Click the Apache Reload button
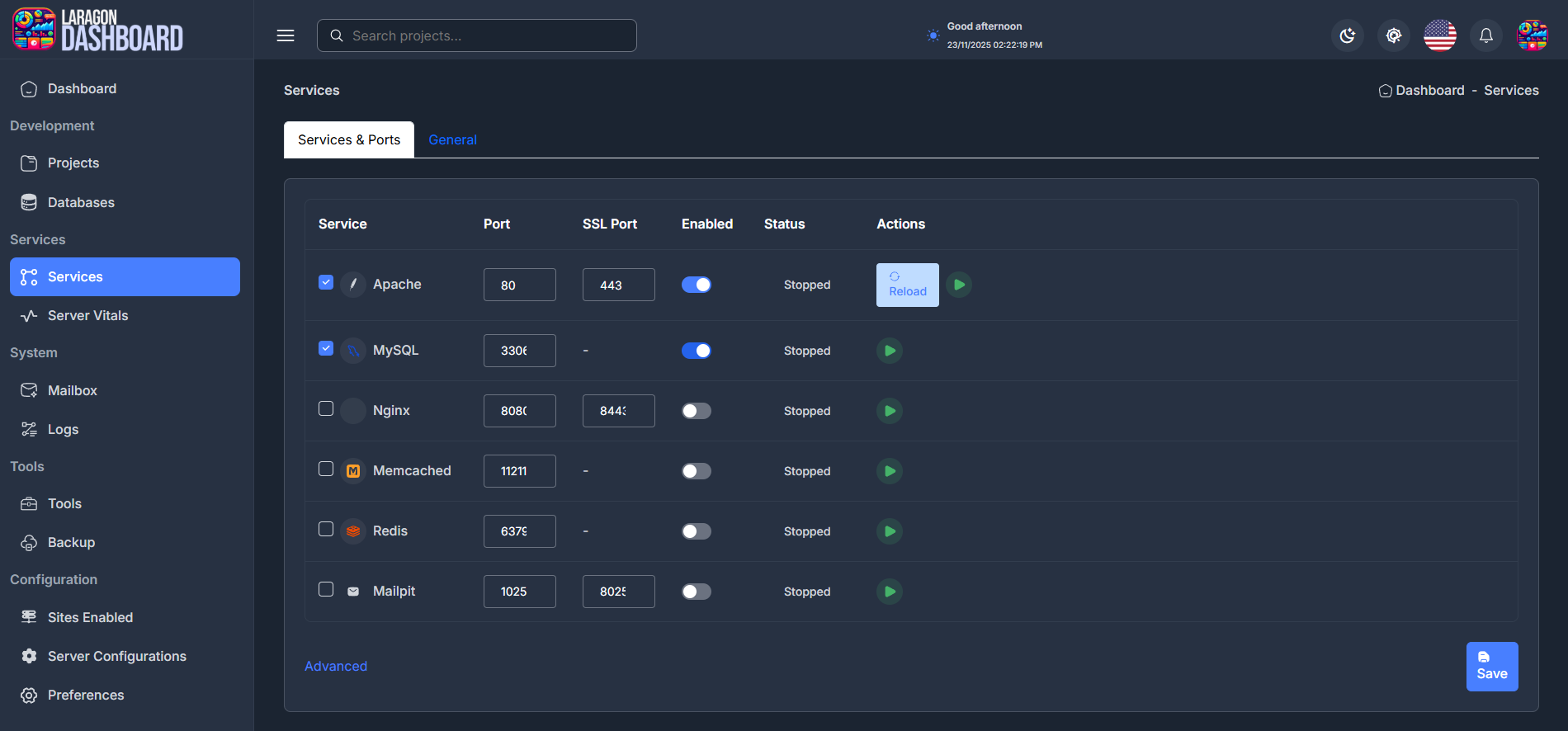This screenshot has height=731, width=1568. click(x=908, y=285)
